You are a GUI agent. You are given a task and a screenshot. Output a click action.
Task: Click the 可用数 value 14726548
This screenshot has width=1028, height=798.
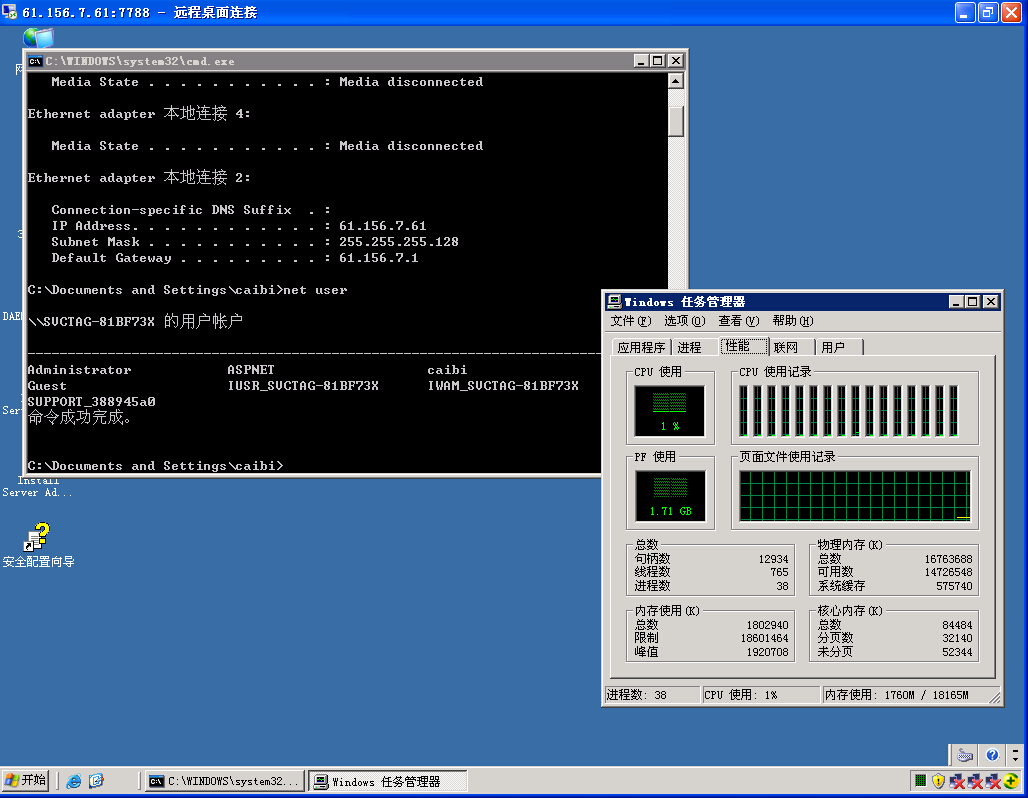948,572
